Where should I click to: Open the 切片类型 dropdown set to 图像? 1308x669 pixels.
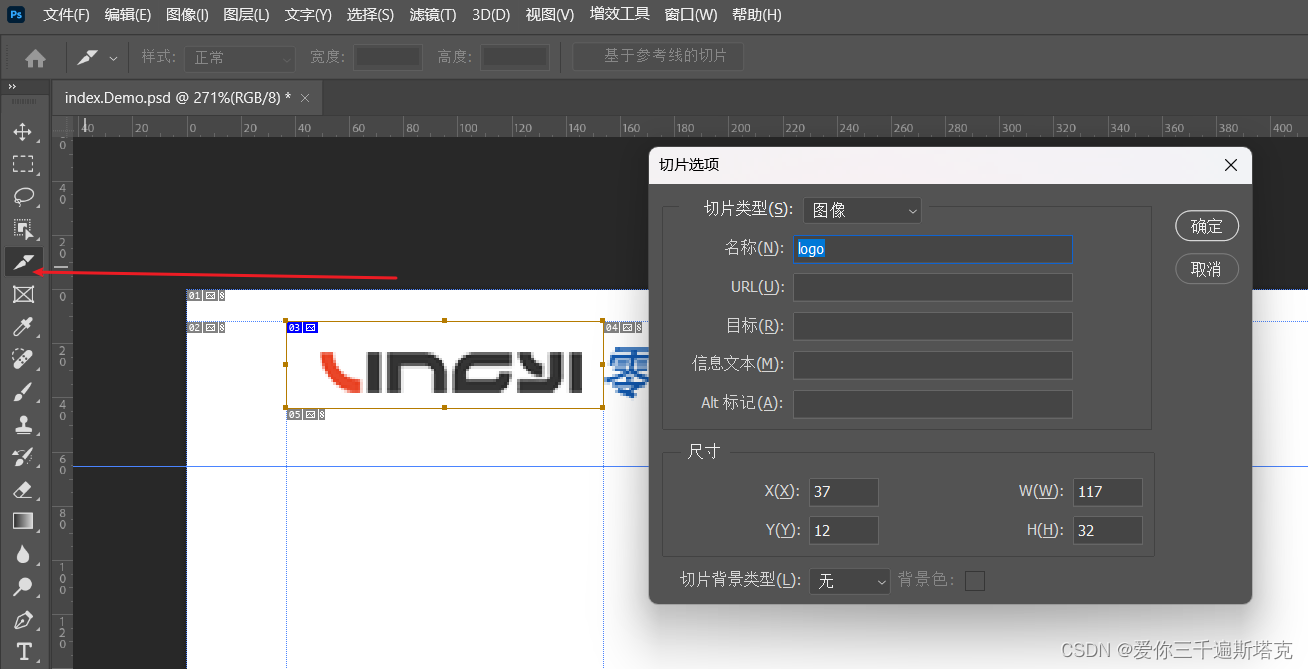click(862, 210)
